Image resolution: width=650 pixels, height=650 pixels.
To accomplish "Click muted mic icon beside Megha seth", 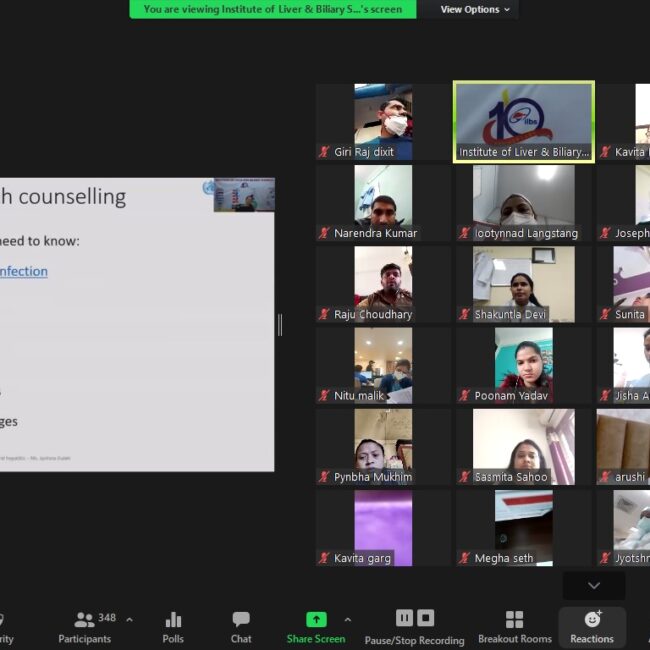I will tap(465, 559).
